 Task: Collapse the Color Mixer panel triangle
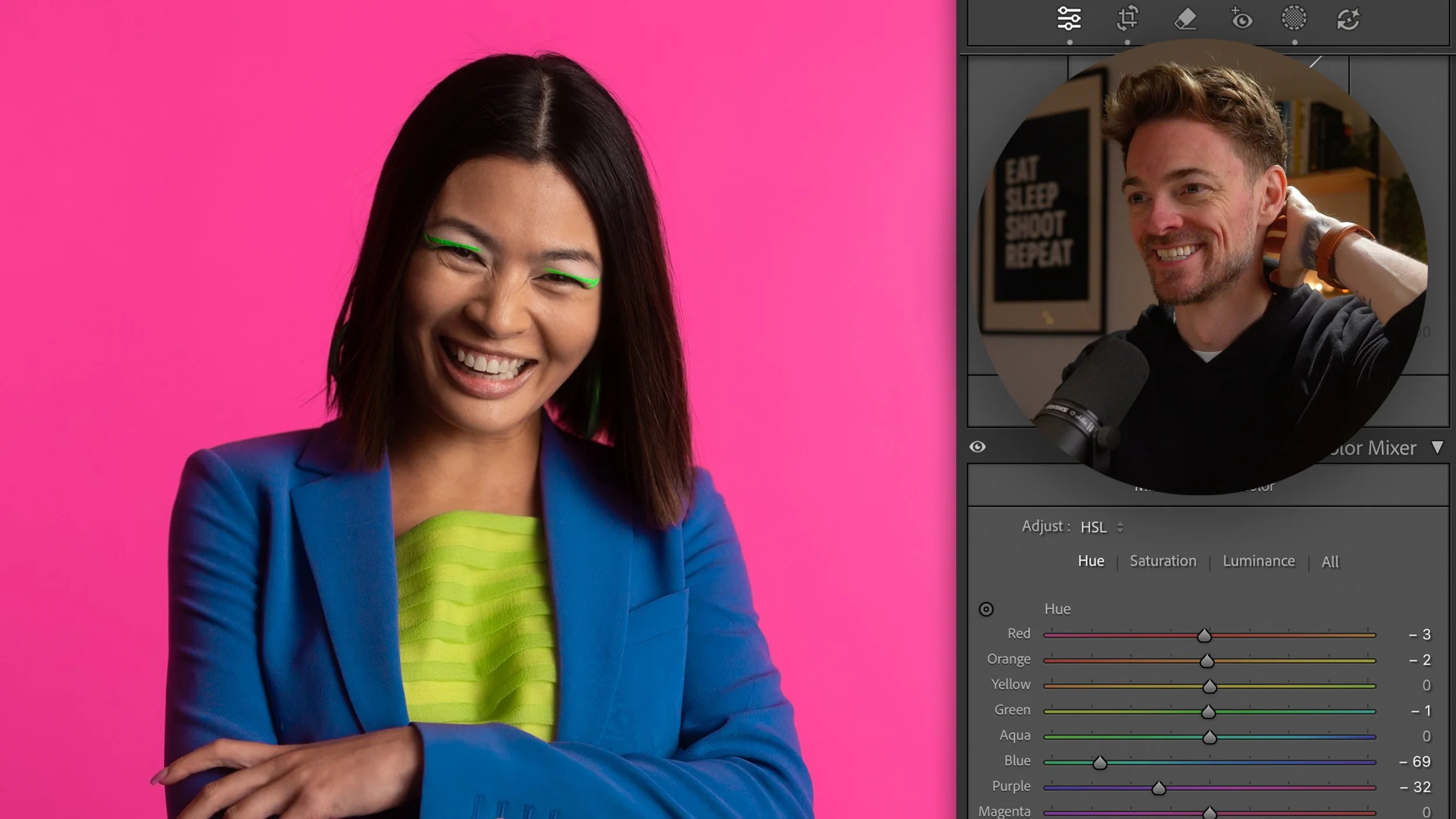[1437, 447]
